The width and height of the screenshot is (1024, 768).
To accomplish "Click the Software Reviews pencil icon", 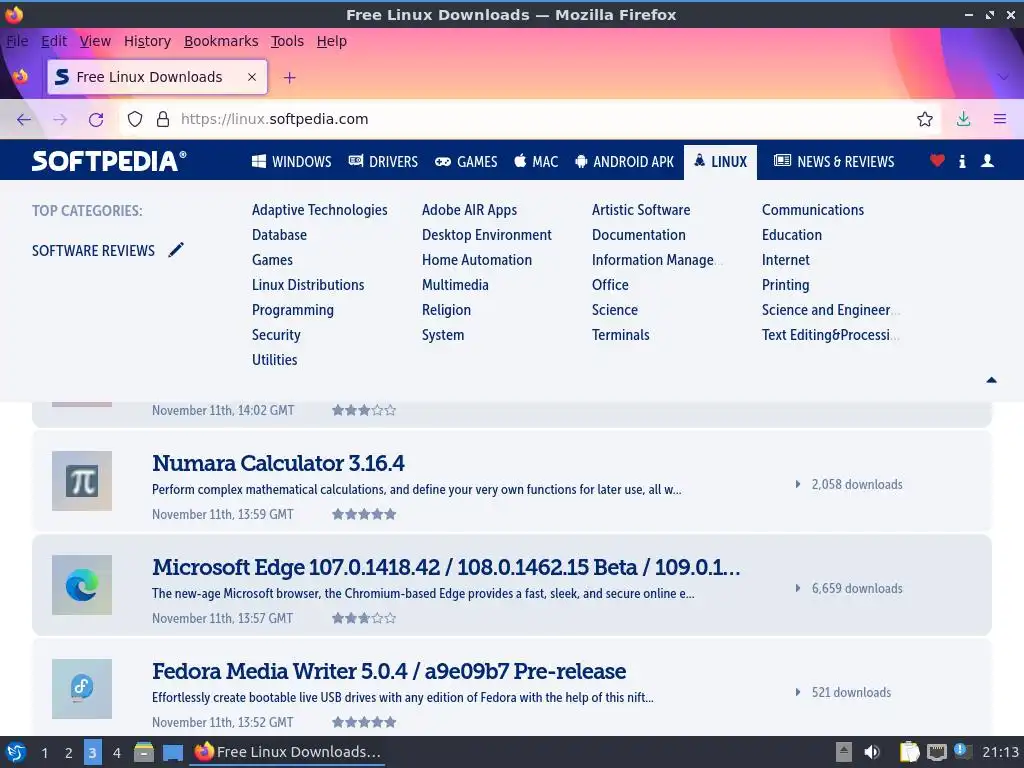I will click(176, 250).
